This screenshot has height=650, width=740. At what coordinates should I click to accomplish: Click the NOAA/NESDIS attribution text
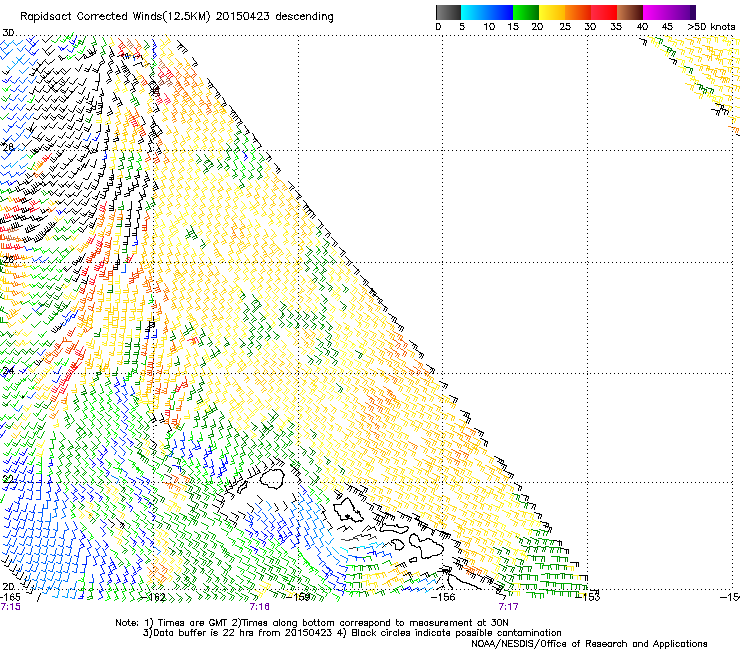point(589,644)
